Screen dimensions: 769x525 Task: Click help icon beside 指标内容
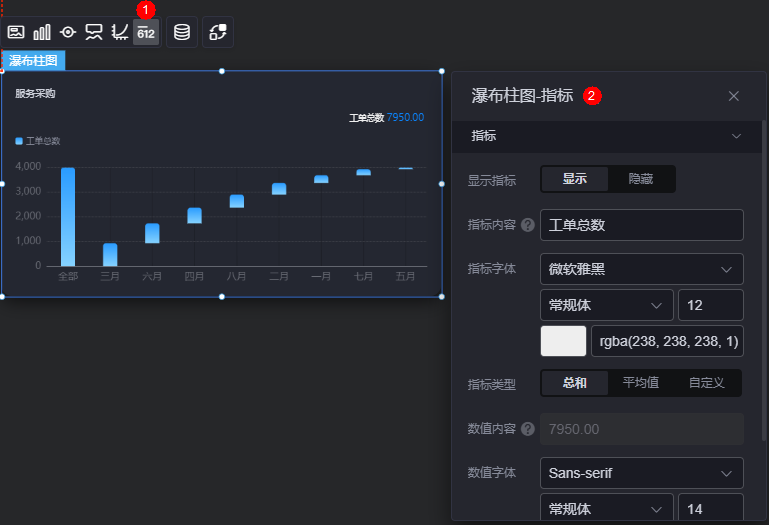click(528, 225)
